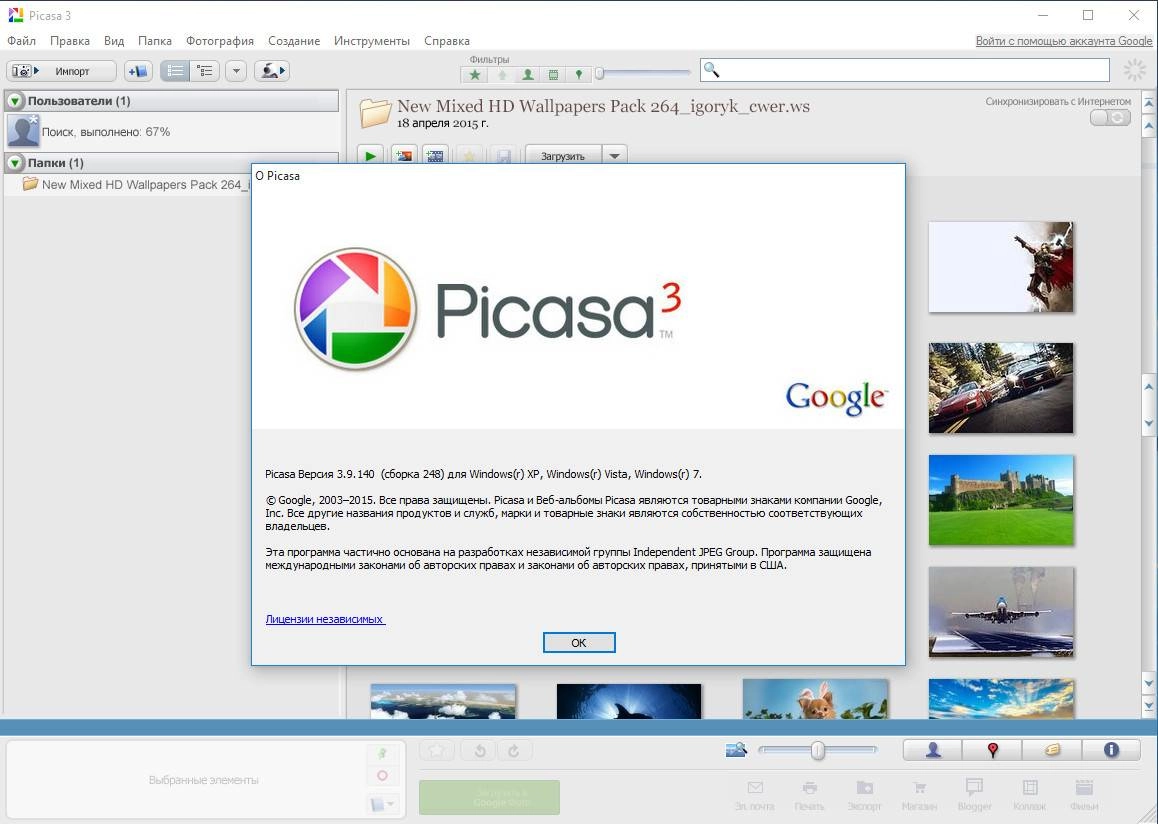Show the Tags panel
The width and height of the screenshot is (1158, 824).
coord(1052,750)
